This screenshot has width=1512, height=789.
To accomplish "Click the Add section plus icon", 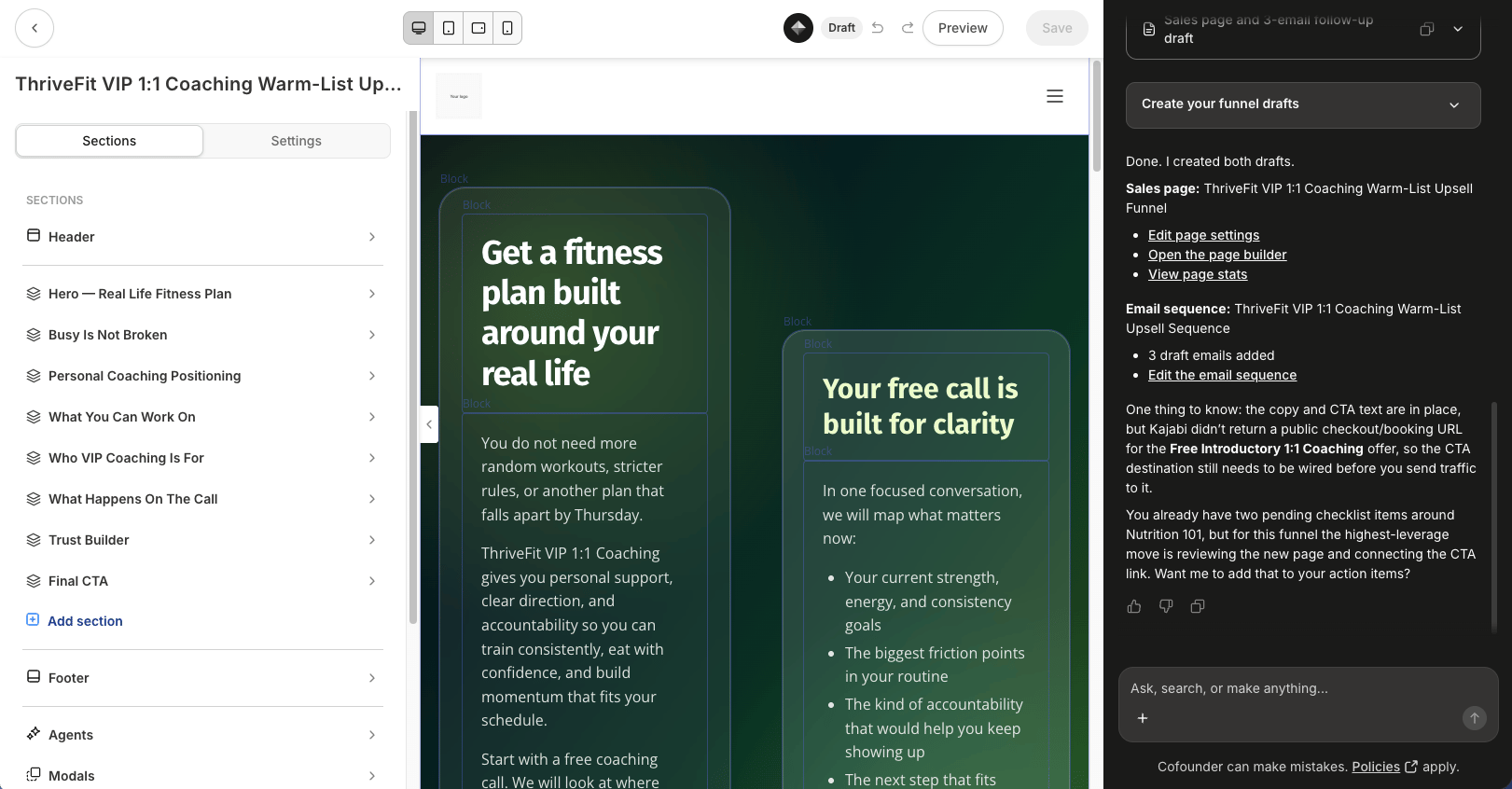I will (33, 620).
